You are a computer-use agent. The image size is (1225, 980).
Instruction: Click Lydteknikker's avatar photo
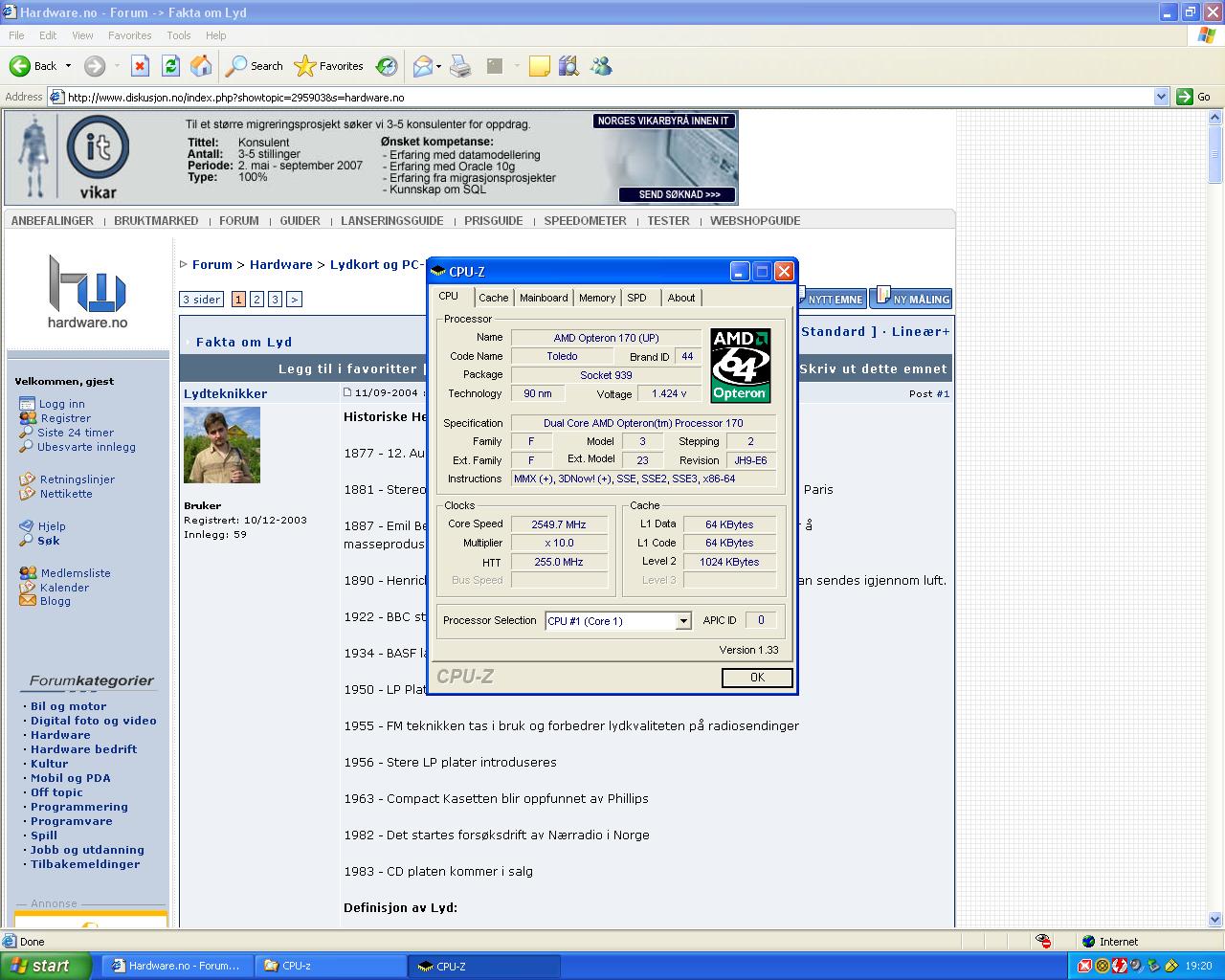[x=222, y=445]
